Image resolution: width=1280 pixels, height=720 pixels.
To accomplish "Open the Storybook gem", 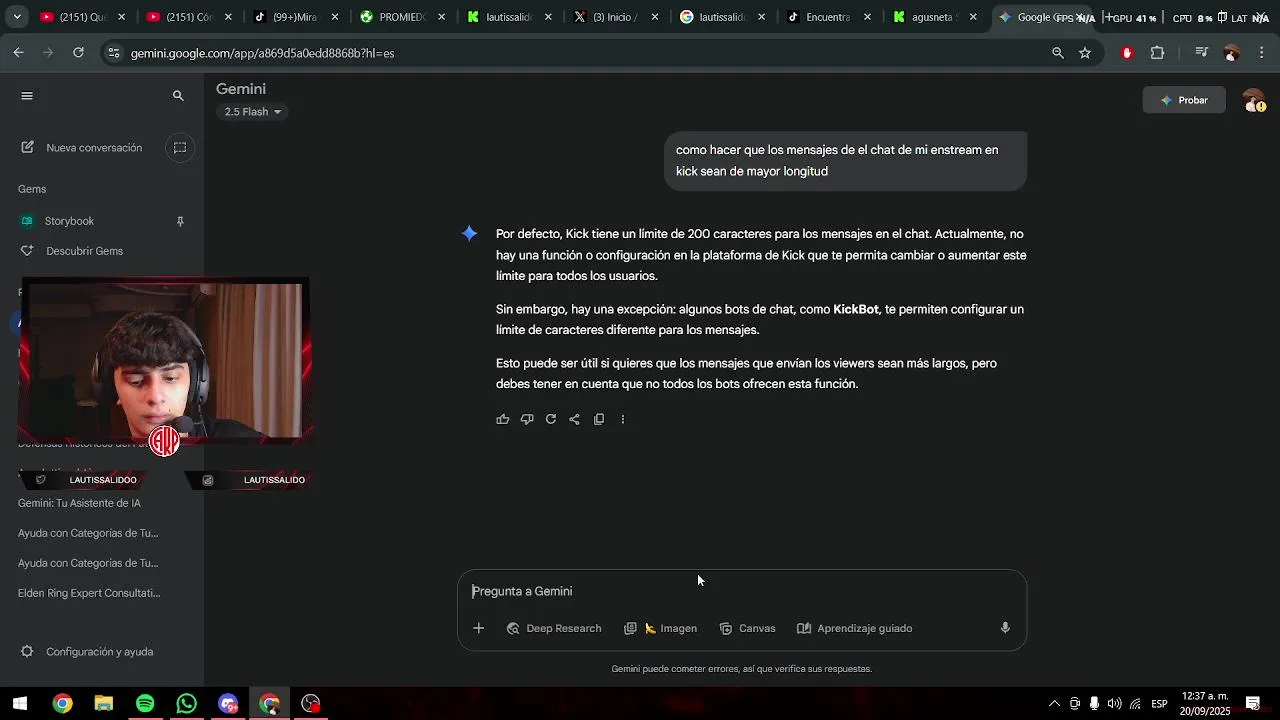I will coord(69,221).
